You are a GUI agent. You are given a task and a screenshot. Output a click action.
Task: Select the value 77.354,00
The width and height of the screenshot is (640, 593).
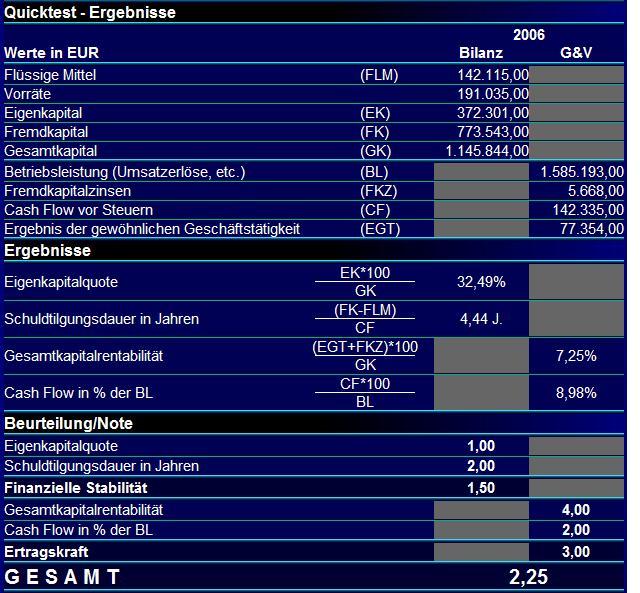pyautogui.click(x=592, y=229)
